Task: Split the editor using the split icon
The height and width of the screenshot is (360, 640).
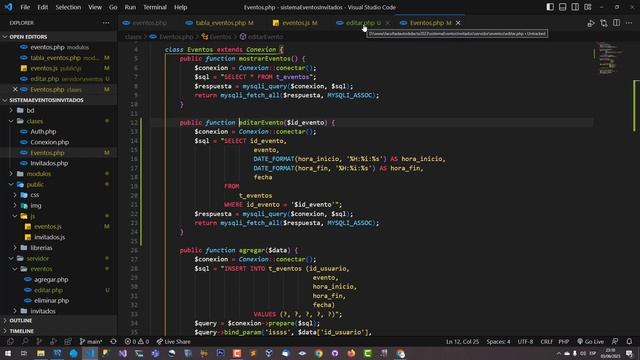Action: tap(616, 23)
